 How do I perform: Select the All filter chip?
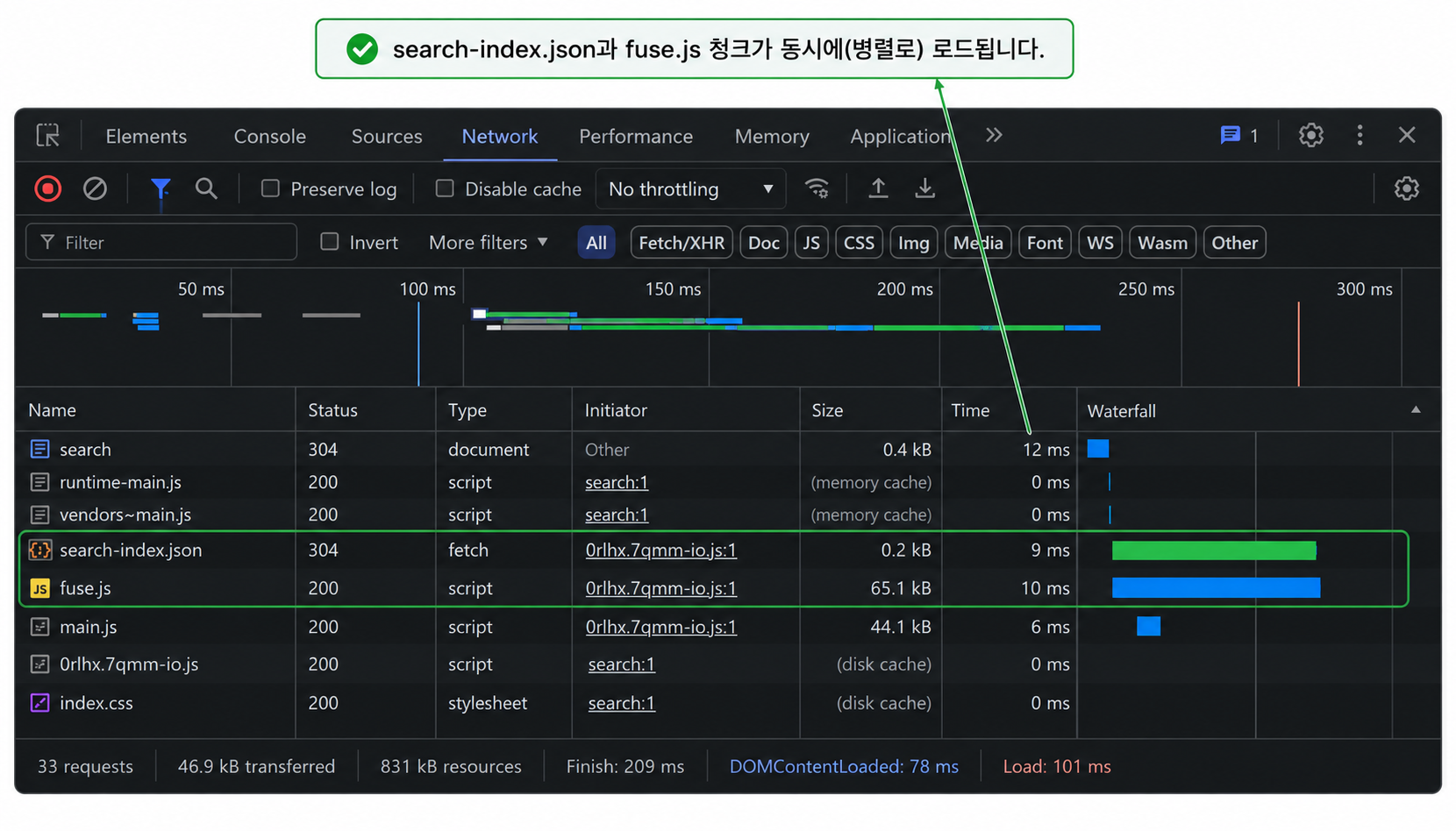click(x=596, y=243)
